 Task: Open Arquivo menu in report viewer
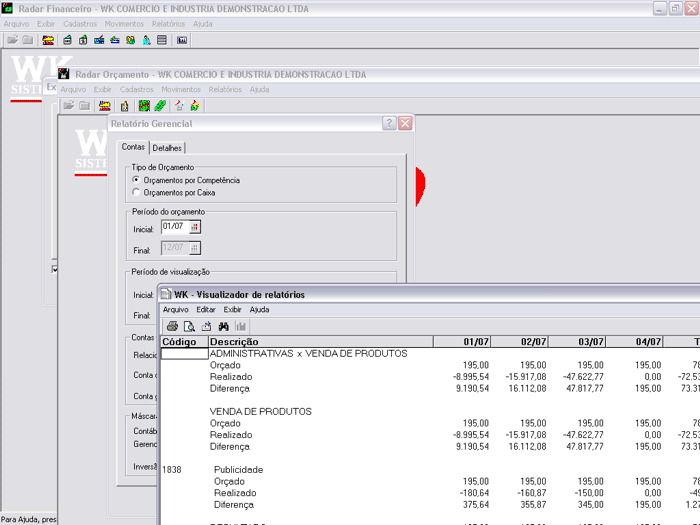(x=175, y=310)
